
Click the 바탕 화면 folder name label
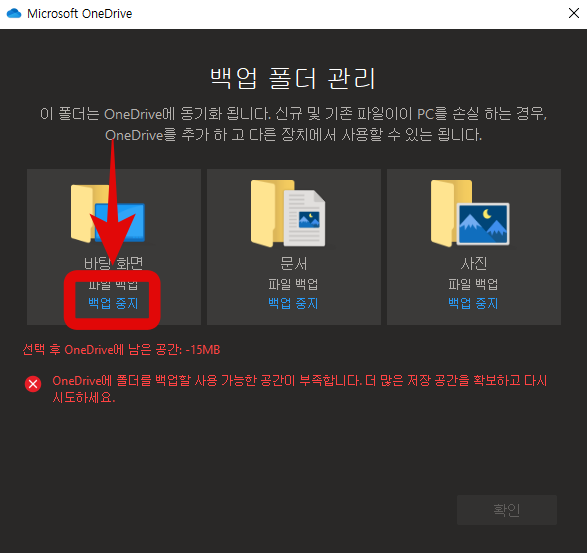click(x=113, y=263)
